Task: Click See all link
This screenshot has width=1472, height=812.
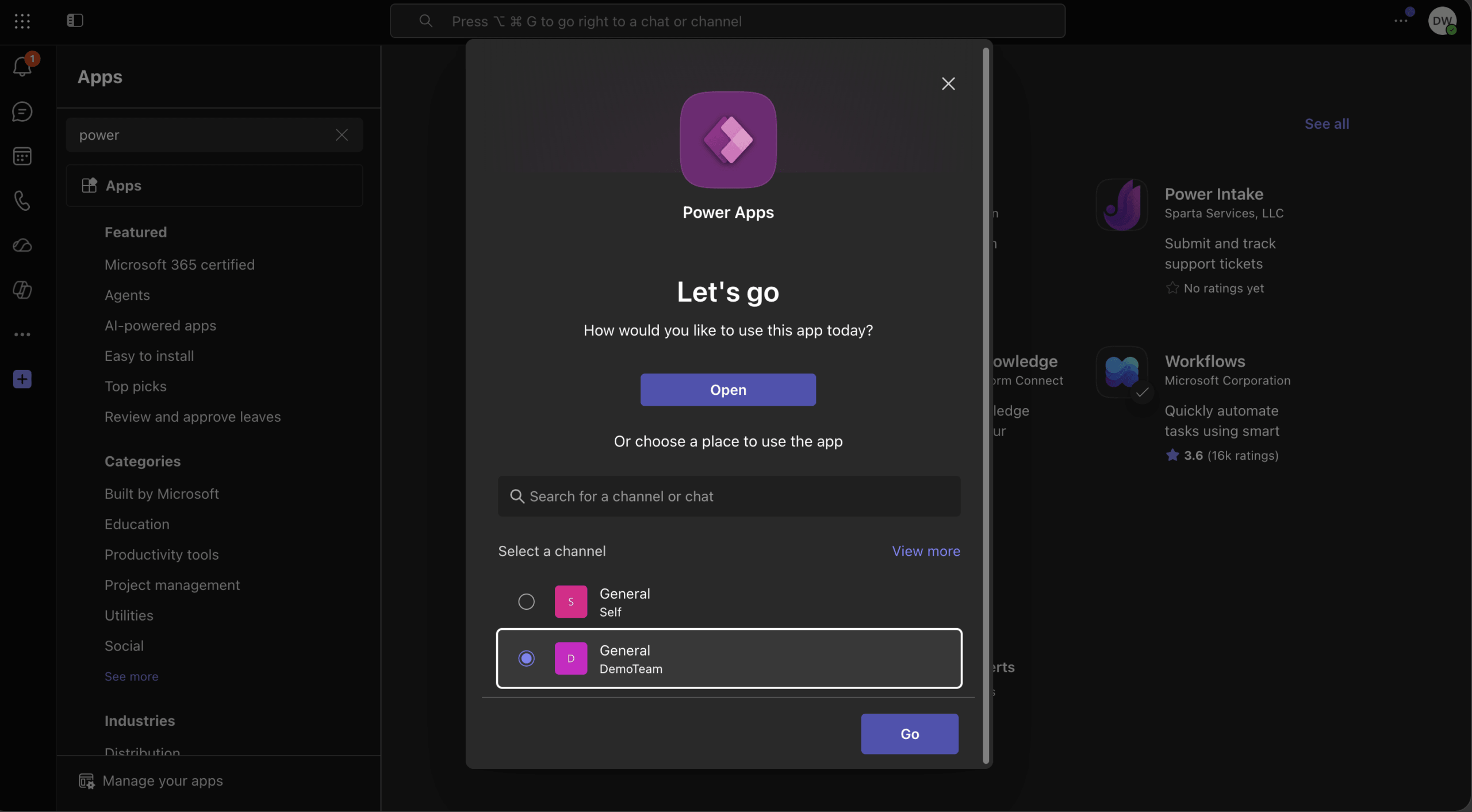Action: pos(1327,124)
